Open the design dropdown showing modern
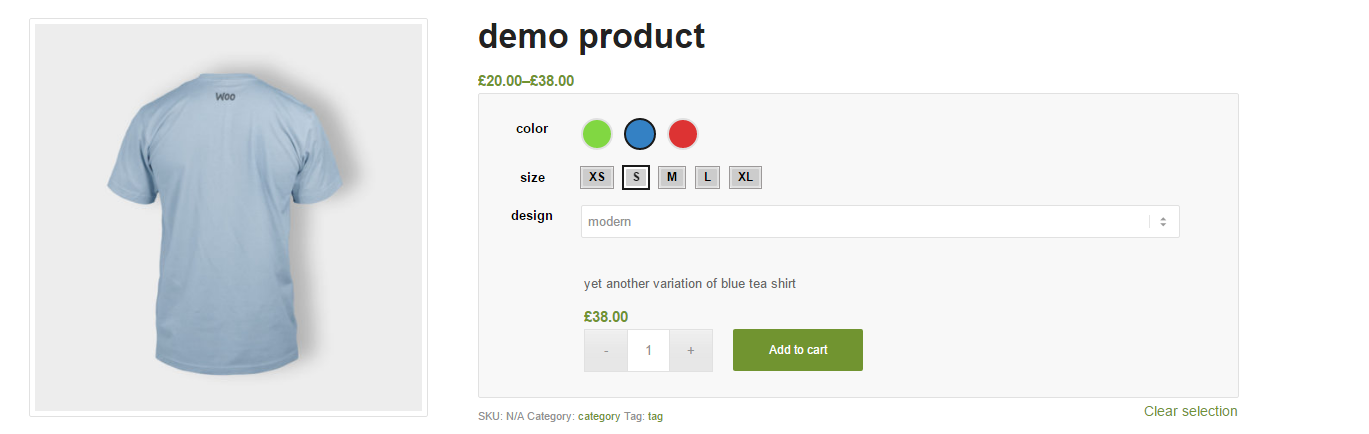1369x434 pixels. click(x=880, y=221)
